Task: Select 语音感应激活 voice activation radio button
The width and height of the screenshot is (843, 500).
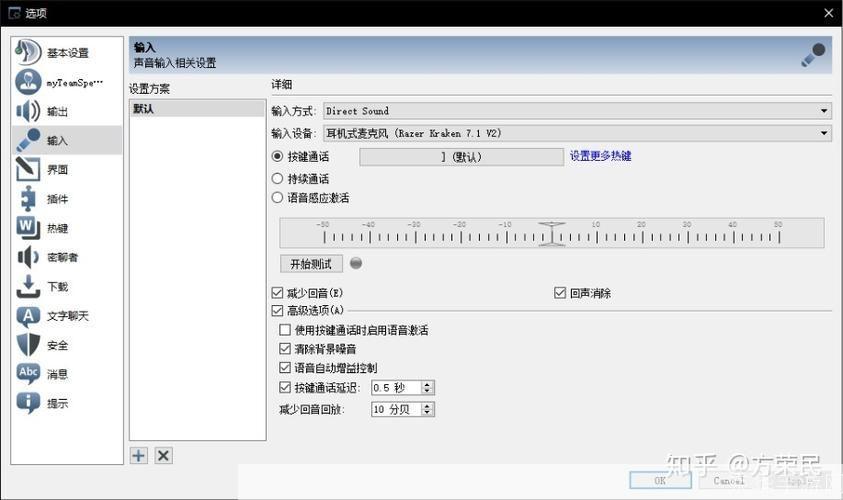Action: (277, 198)
